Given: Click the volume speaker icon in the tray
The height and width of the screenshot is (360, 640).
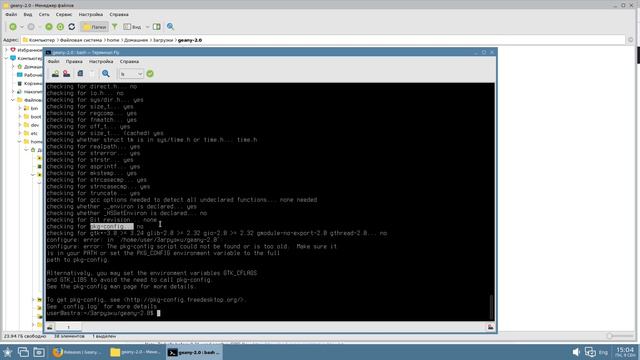Looking at the screenshot, I should tap(576, 352).
